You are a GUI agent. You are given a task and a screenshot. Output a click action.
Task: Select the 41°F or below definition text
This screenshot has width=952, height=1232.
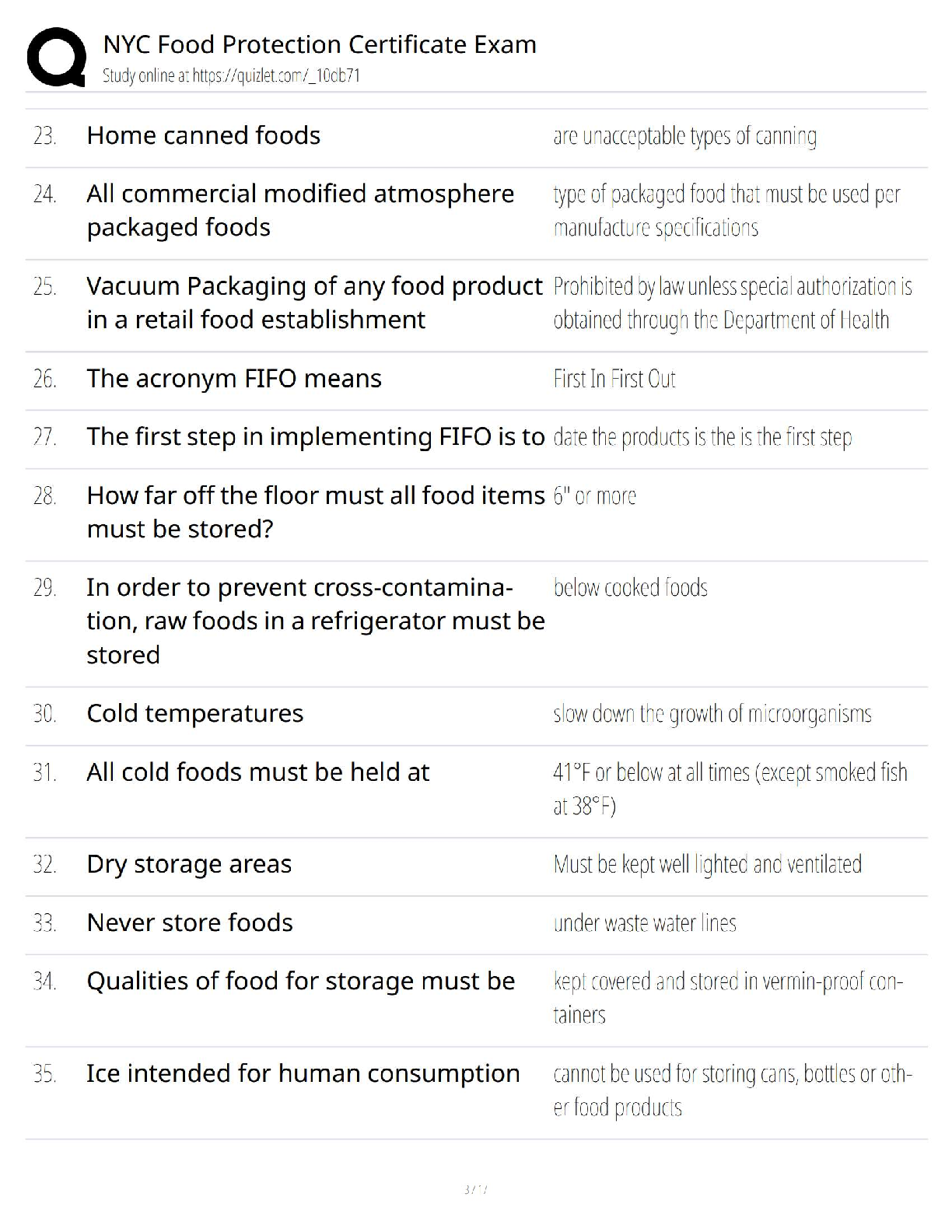click(730, 789)
